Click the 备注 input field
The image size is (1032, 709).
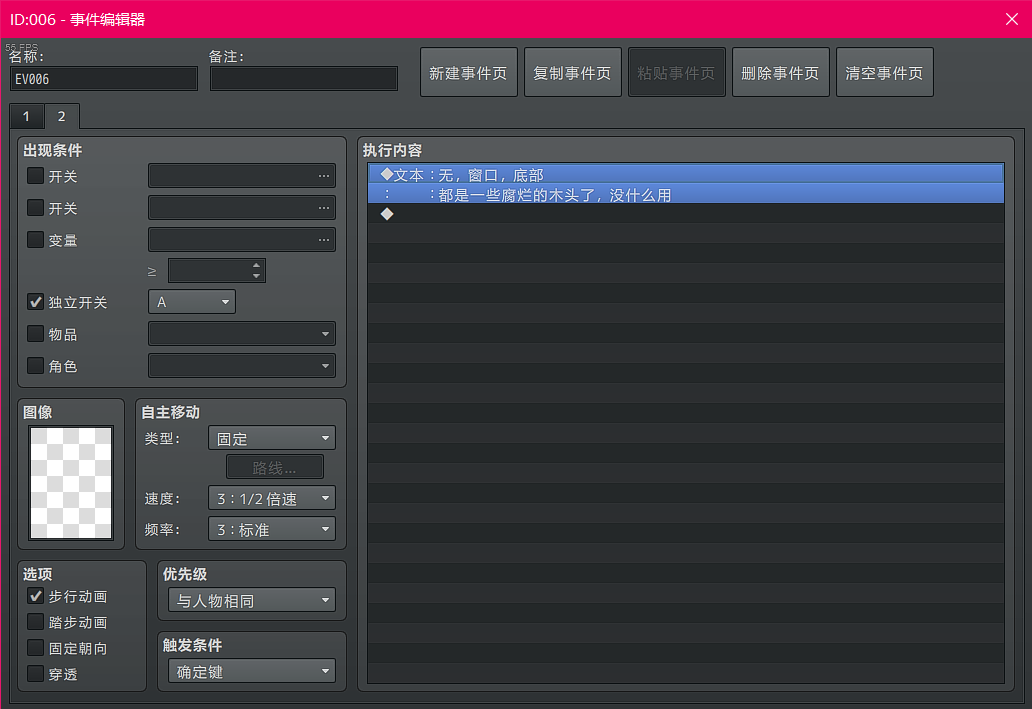click(x=303, y=79)
